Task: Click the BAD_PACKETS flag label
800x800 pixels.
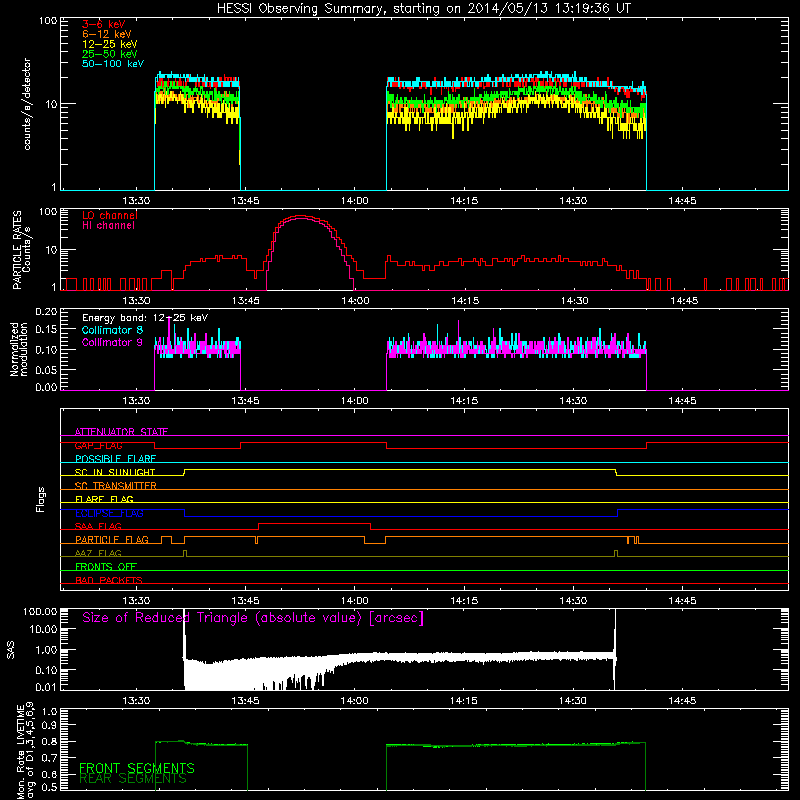Action: point(109,580)
